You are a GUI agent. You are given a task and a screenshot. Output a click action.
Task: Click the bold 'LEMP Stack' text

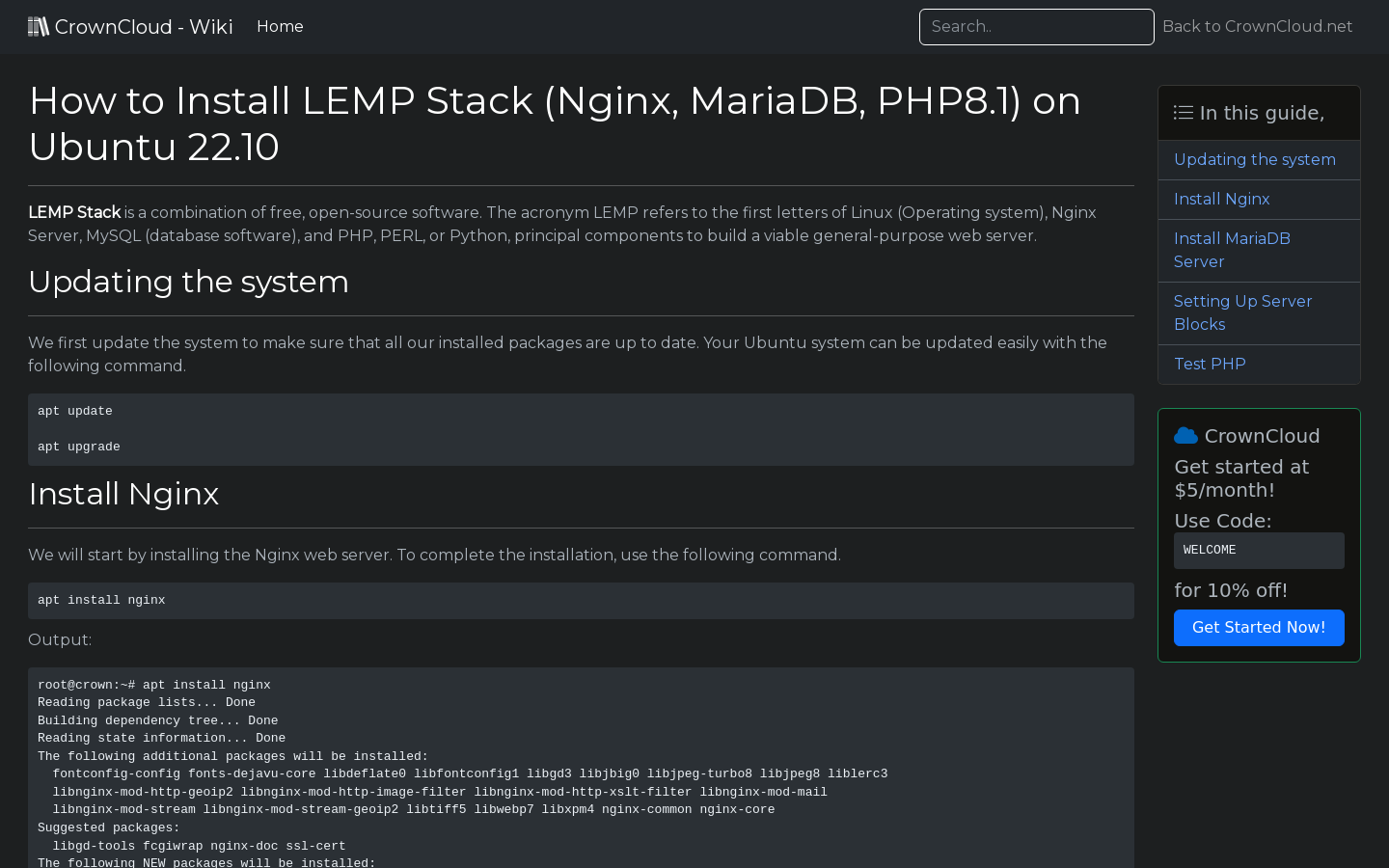[x=74, y=212]
